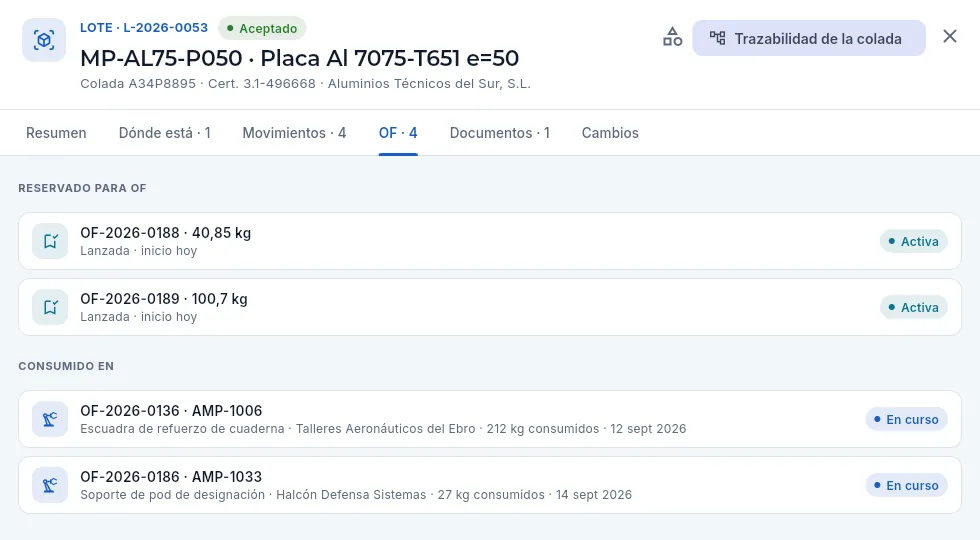Open the Dónde está · 1 tab
This screenshot has width=980, height=540.
[164, 133]
